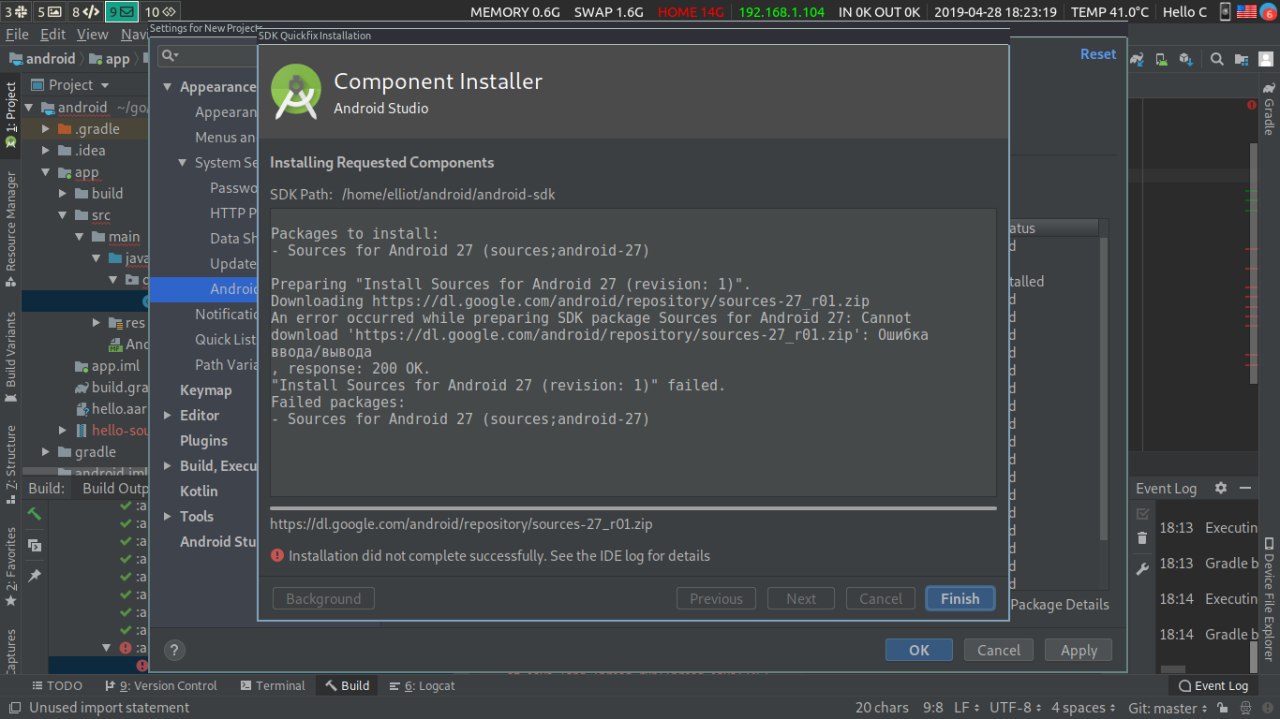Expand the build folder under app
The image size is (1280, 719).
point(62,193)
